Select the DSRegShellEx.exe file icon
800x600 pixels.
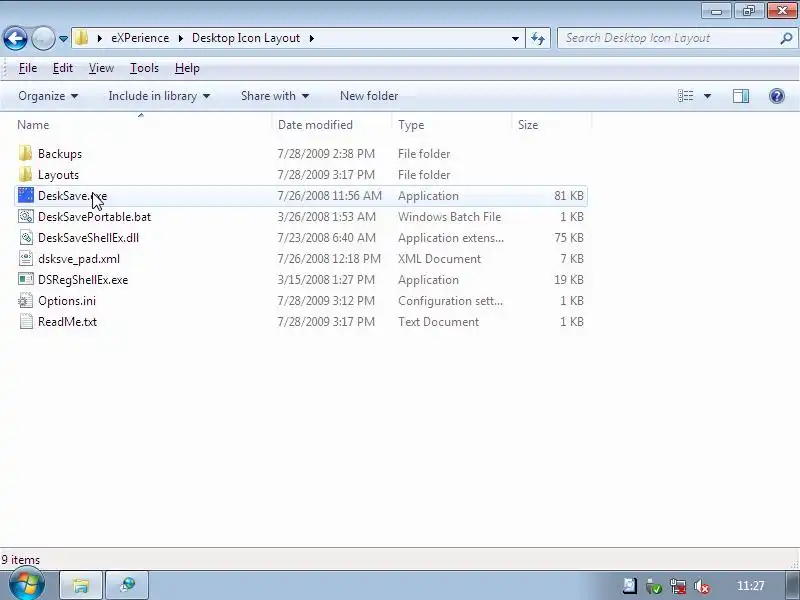point(26,279)
